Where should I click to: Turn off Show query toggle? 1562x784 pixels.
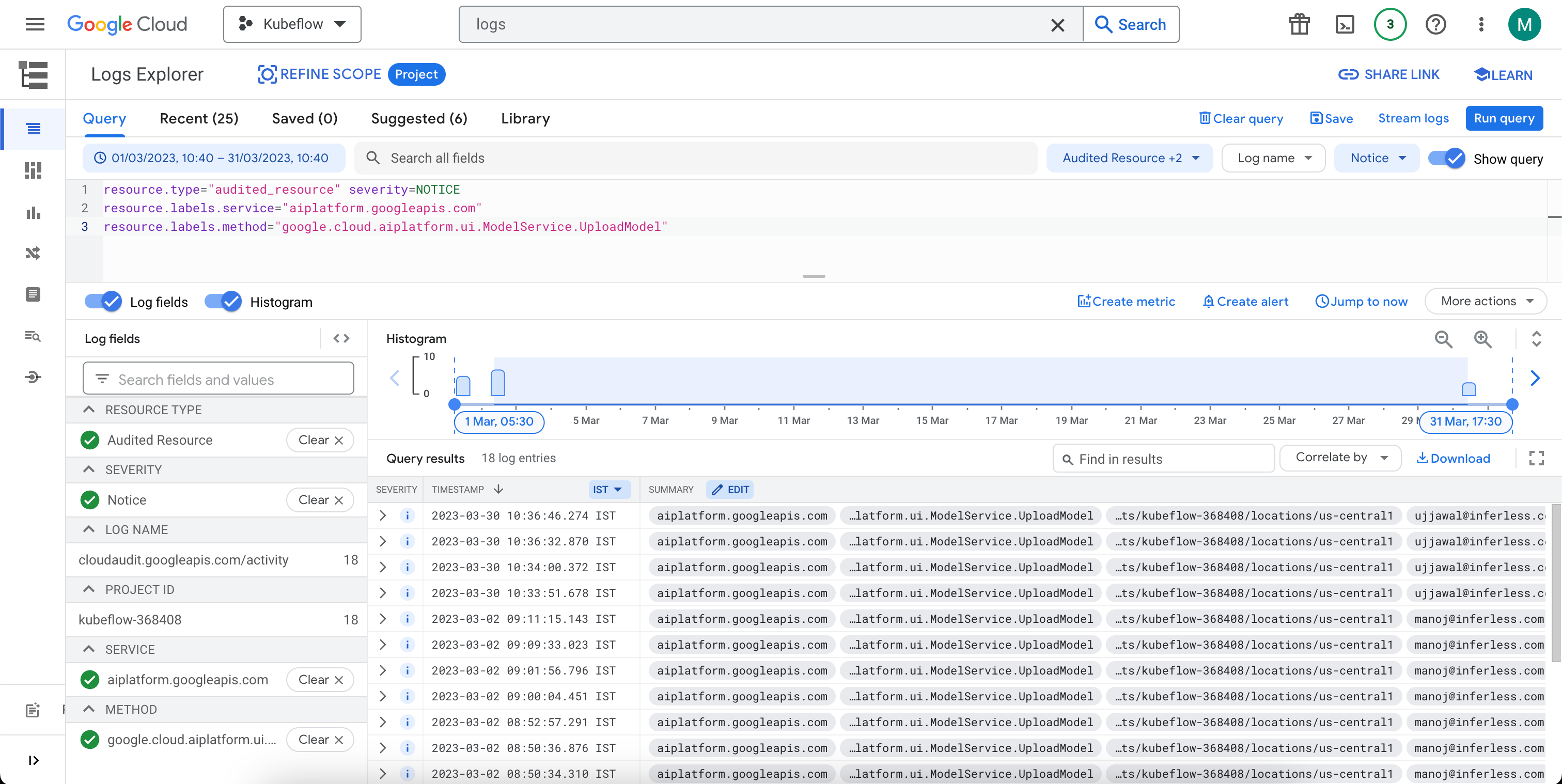pos(1447,159)
